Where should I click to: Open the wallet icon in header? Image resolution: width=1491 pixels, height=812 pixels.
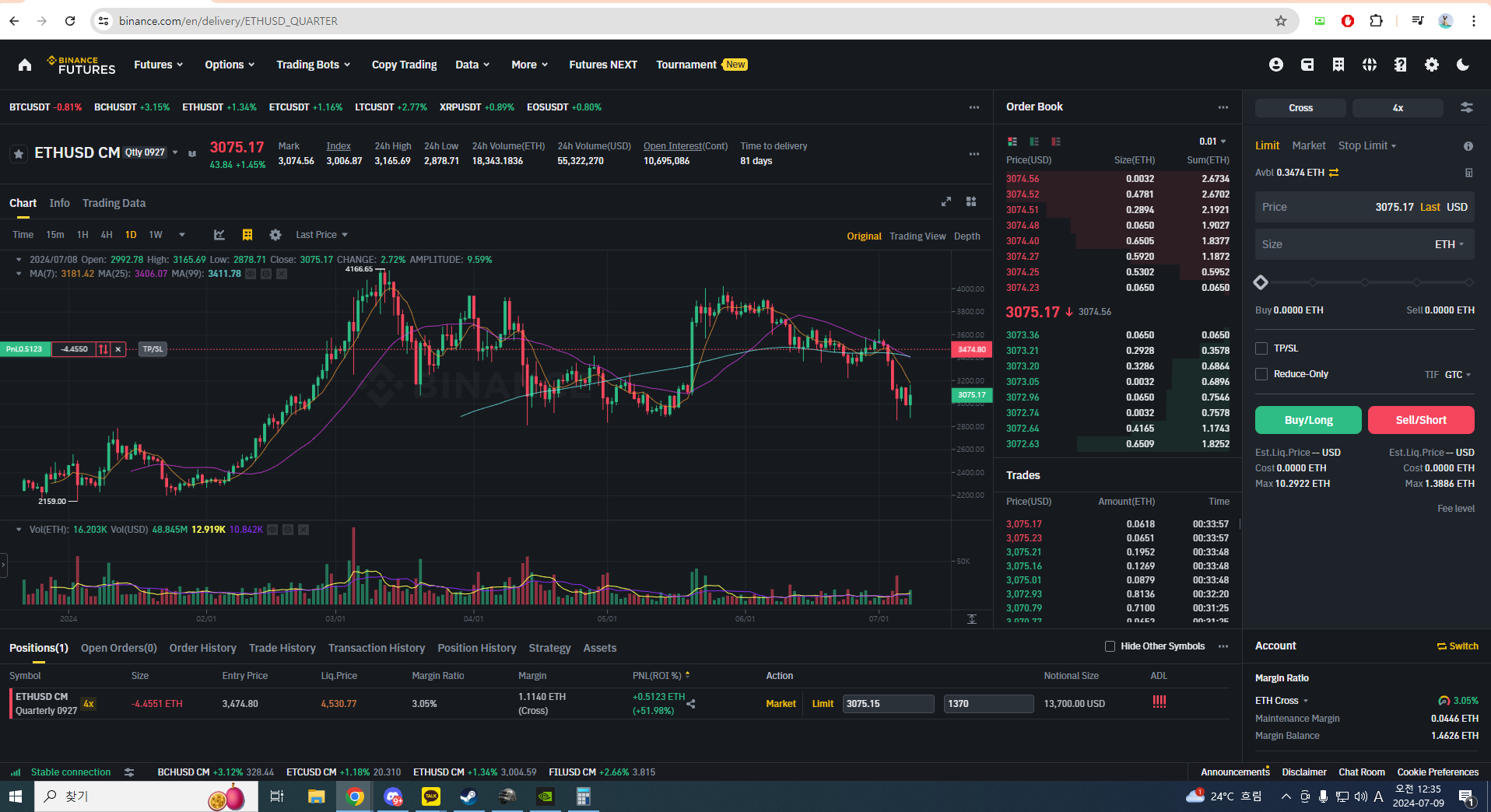(1307, 65)
